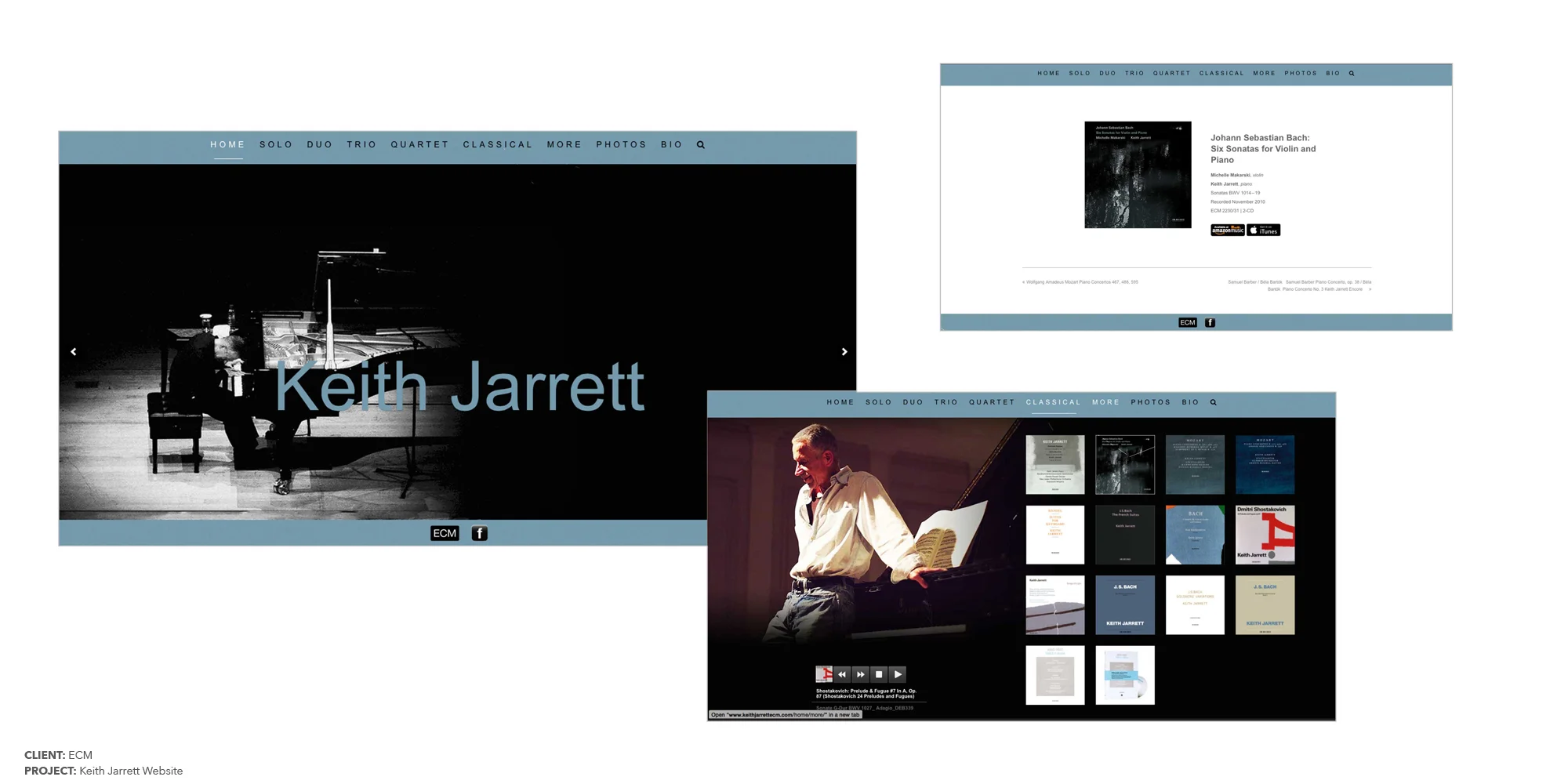Go to previous slide on home page slideshow

pos(74,352)
